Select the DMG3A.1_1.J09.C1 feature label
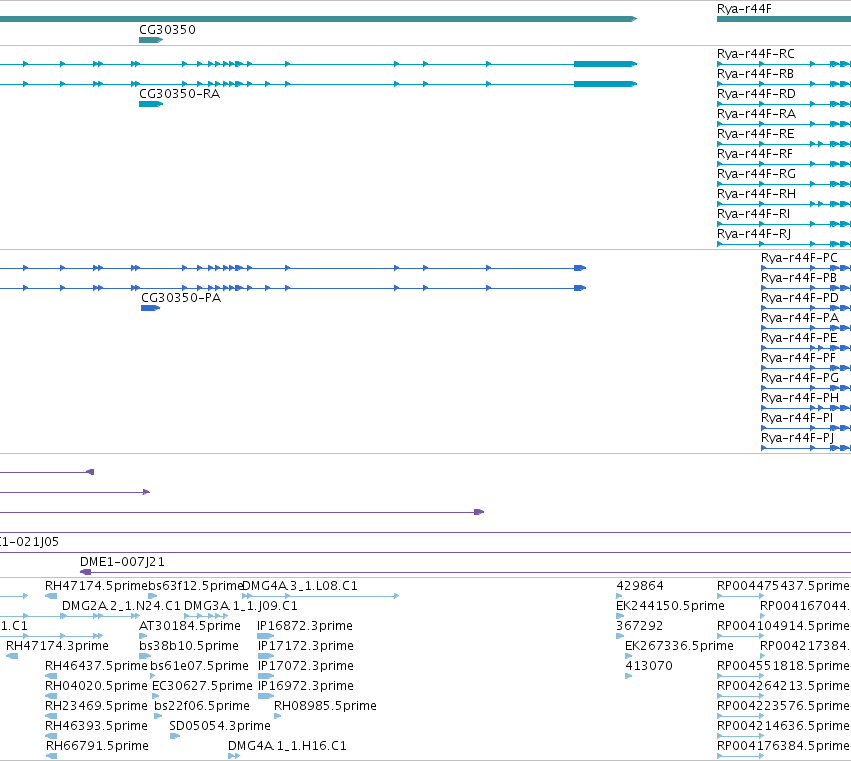 [x=240, y=606]
